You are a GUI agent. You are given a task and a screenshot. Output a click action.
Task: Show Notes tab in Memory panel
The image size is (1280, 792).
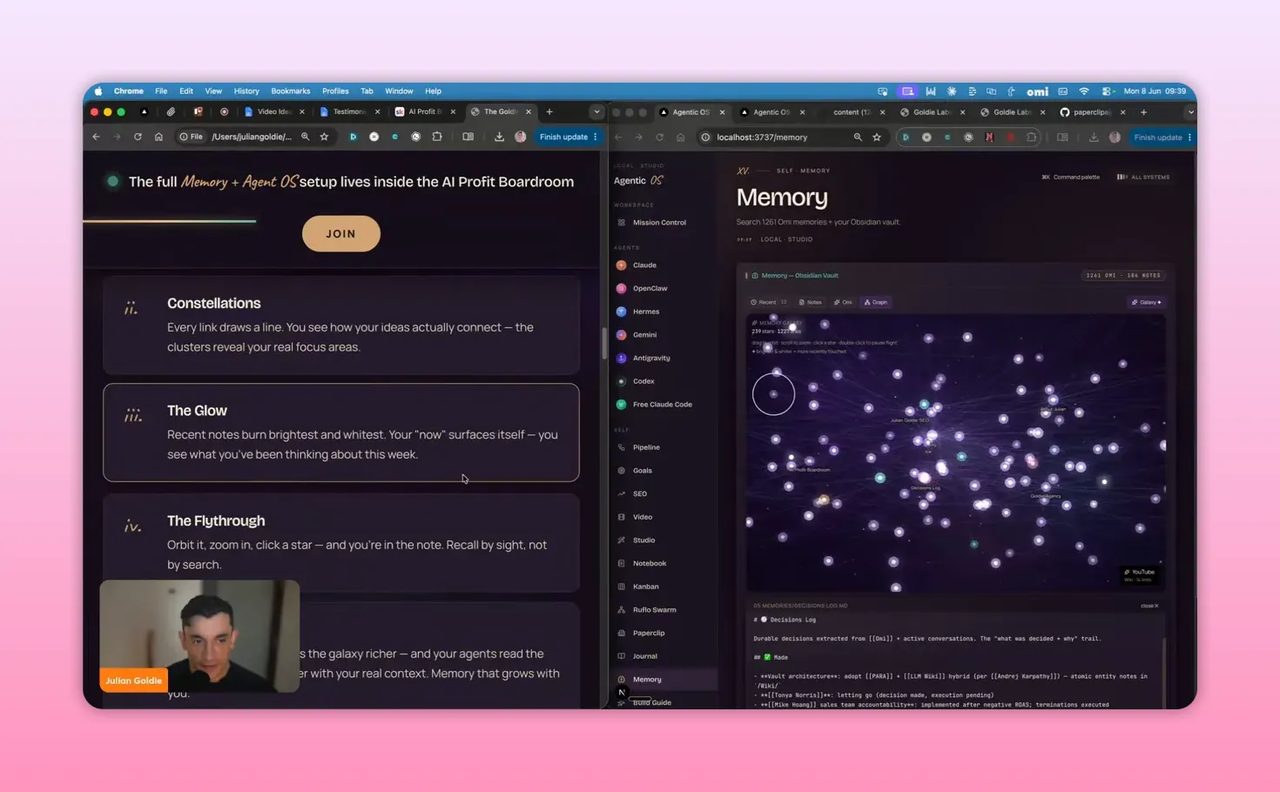[x=810, y=302]
